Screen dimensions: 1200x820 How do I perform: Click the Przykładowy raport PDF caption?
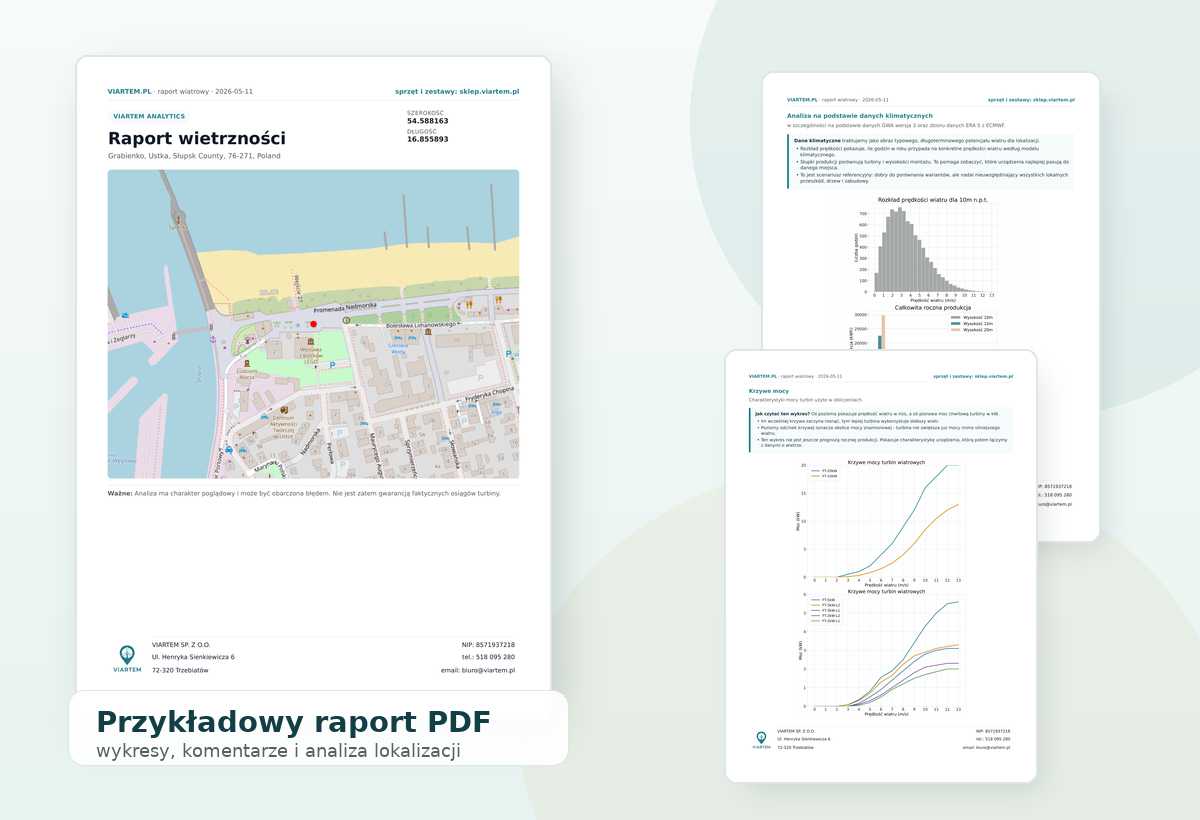293,722
